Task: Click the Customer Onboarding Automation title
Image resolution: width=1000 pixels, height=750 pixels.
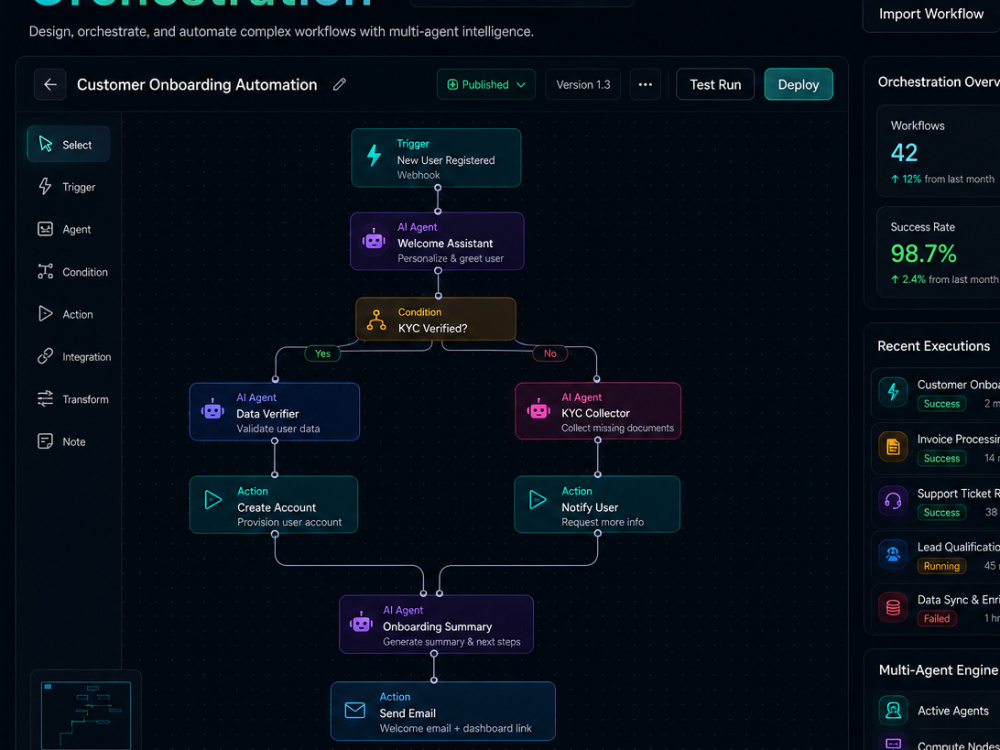Action: coord(196,85)
